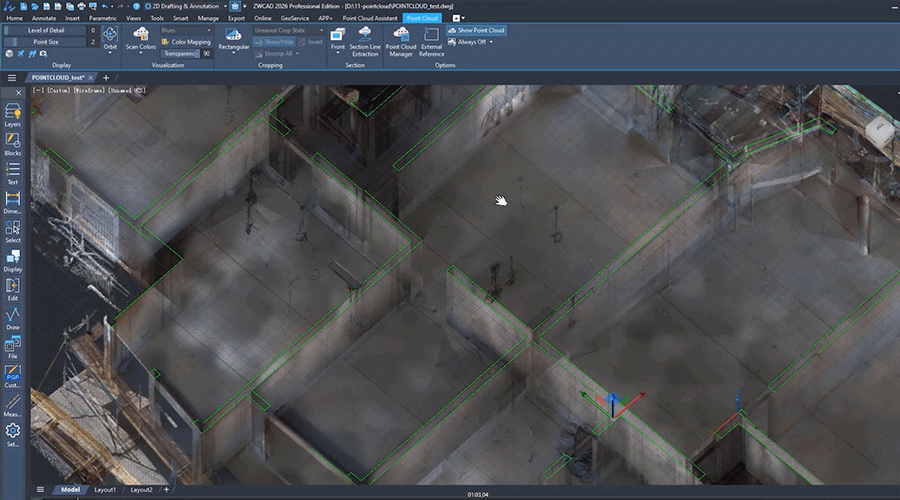Open the GeoService ribbon tab
The width and height of the screenshot is (900, 500).
(295, 18)
